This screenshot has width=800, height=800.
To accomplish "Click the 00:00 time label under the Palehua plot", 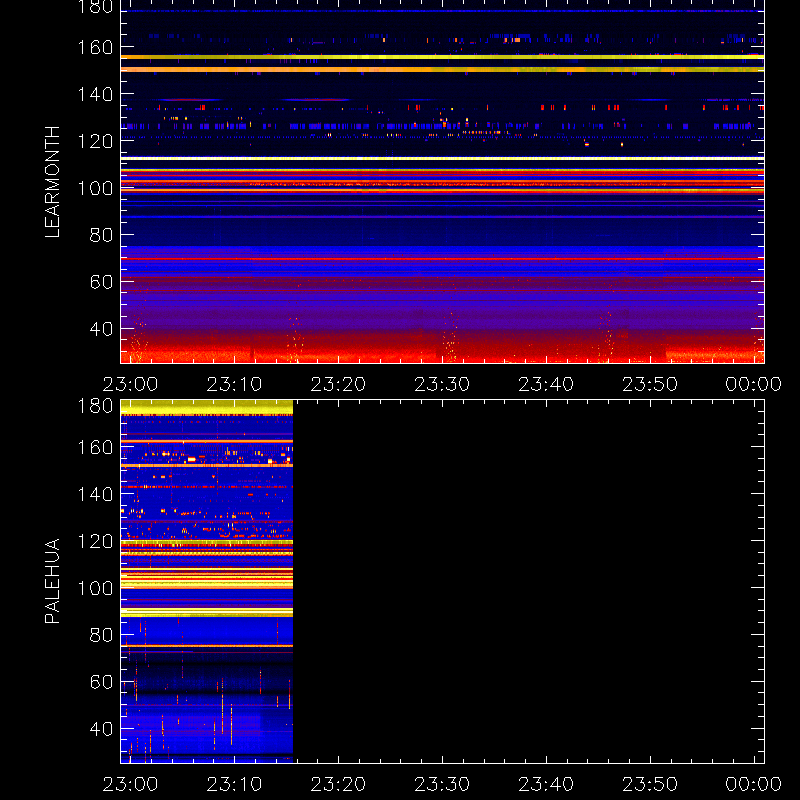I will [x=754, y=784].
